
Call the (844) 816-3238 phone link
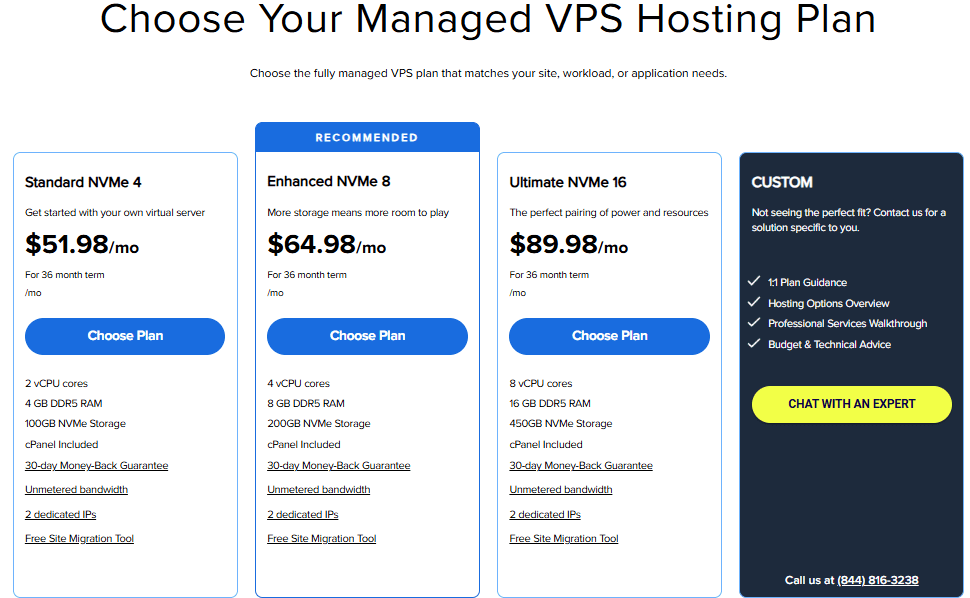[x=877, y=580]
